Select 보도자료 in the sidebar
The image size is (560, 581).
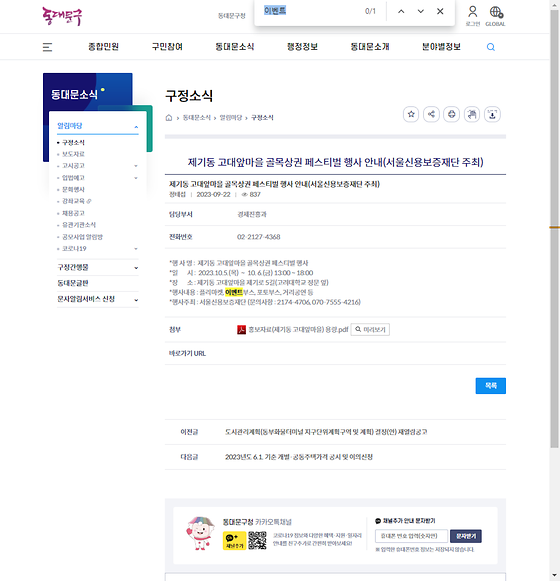click(x=73, y=154)
